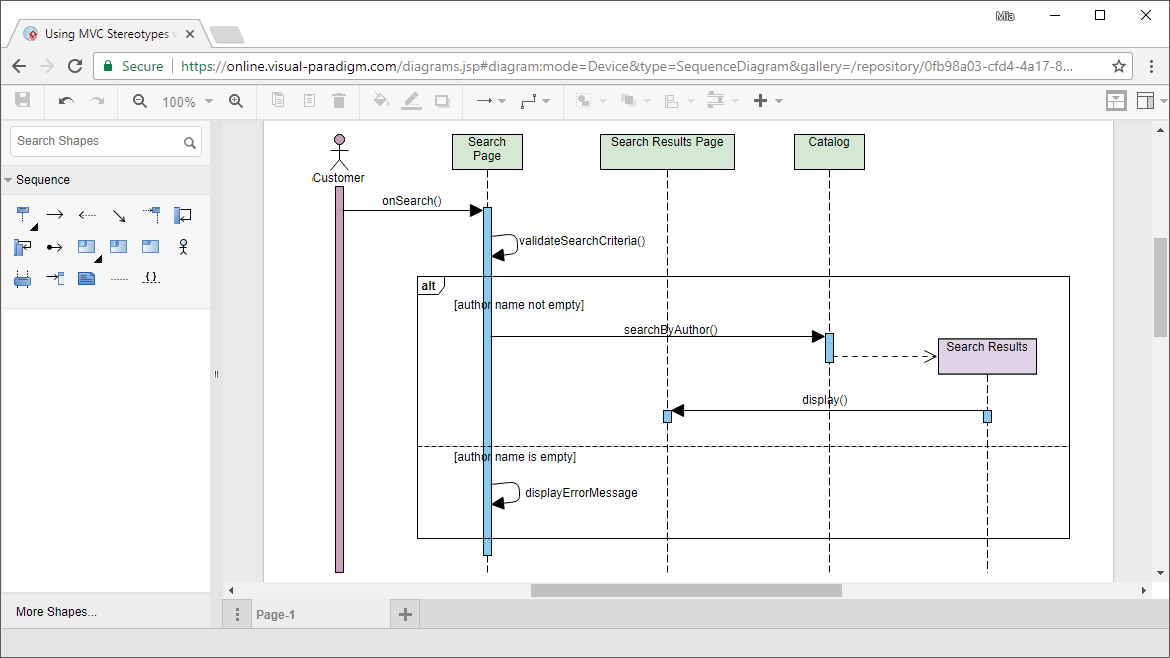Select the Search Results object box

point(987,356)
